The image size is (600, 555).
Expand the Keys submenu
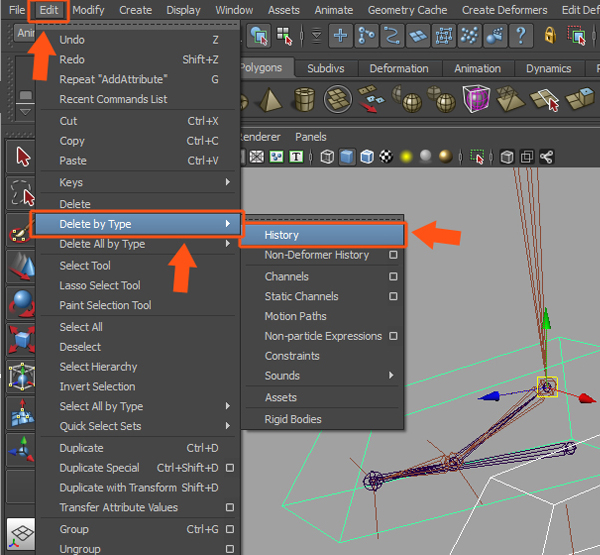138,182
